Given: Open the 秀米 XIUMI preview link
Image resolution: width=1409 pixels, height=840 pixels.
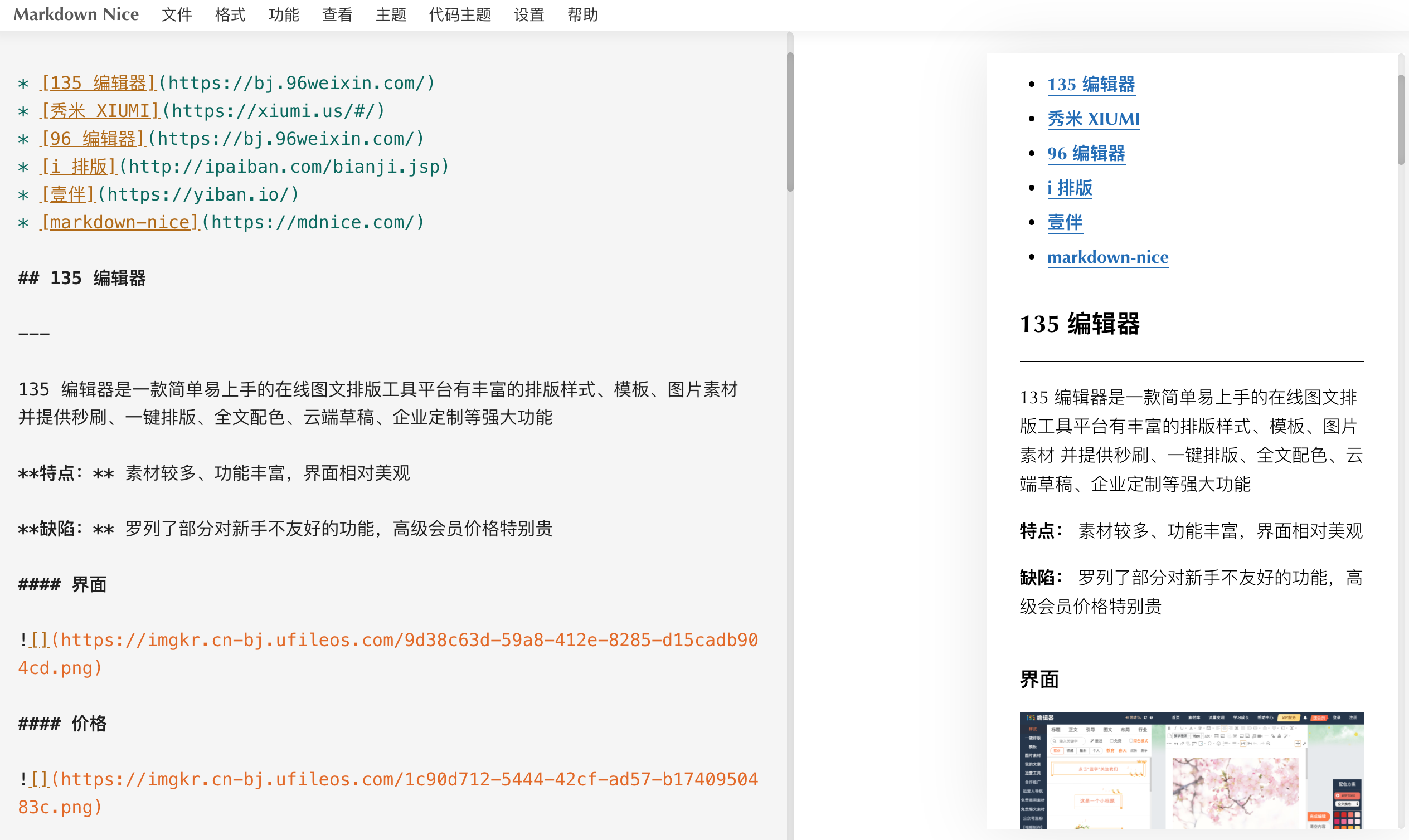Looking at the screenshot, I should click(1093, 119).
